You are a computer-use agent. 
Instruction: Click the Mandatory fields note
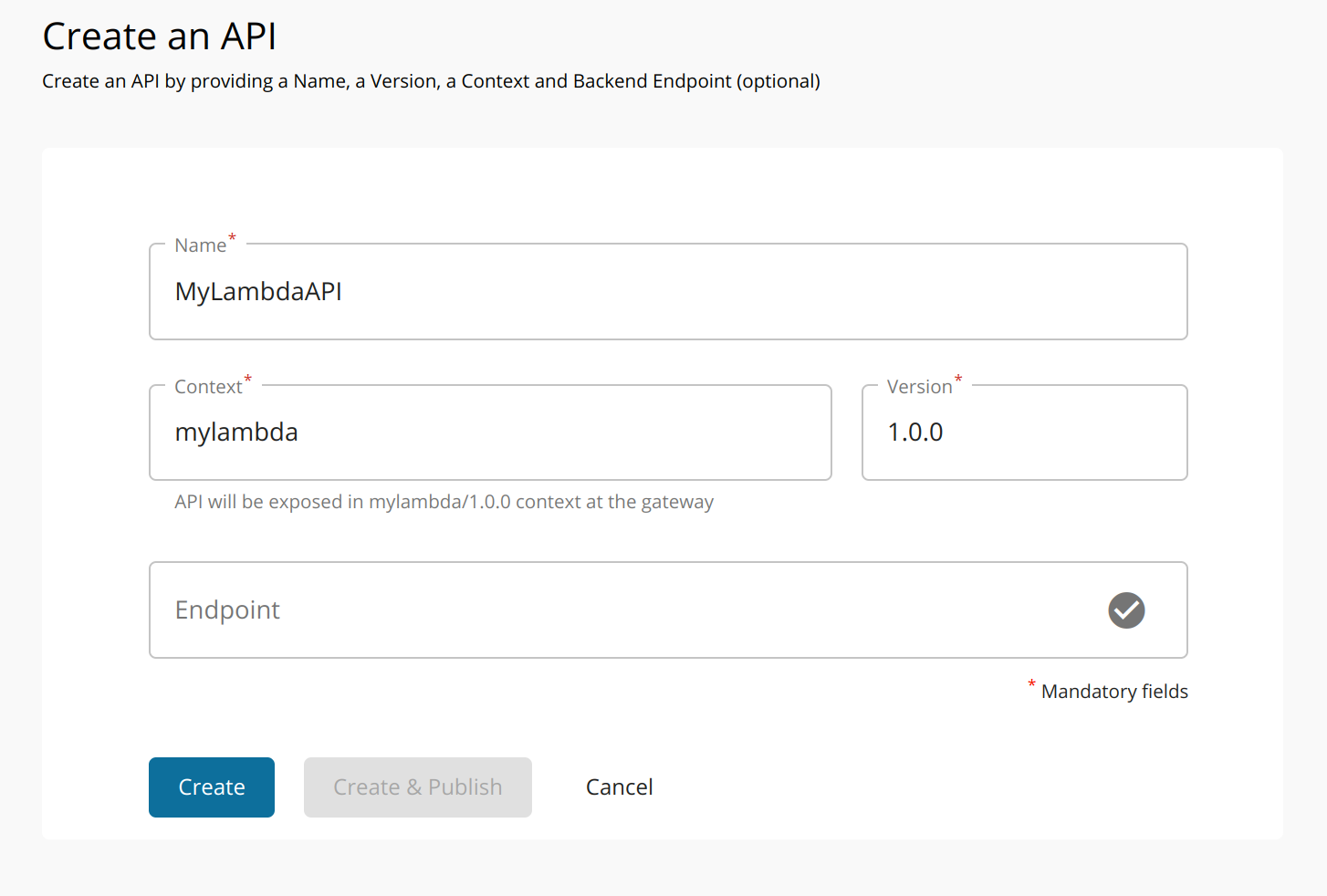1113,691
